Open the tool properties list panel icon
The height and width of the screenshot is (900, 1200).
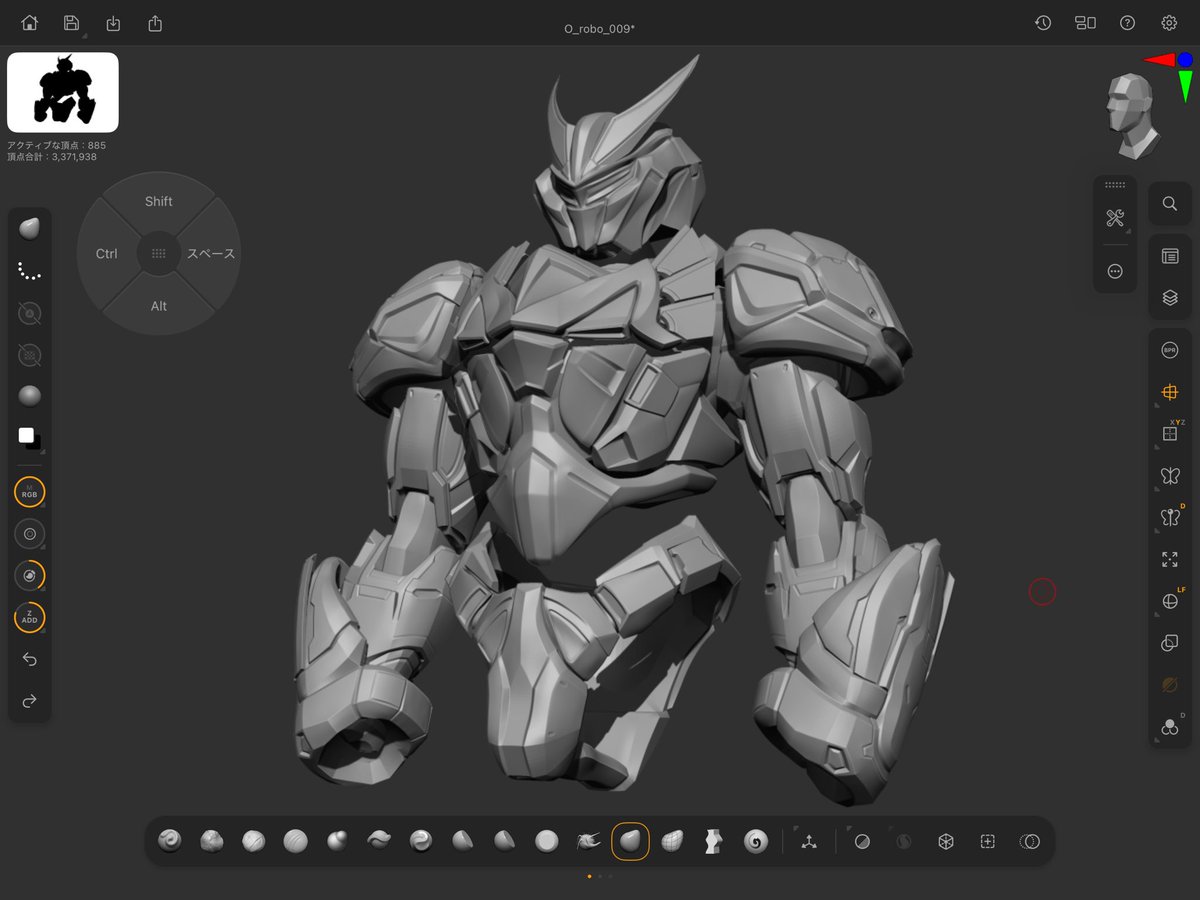coord(1170,256)
